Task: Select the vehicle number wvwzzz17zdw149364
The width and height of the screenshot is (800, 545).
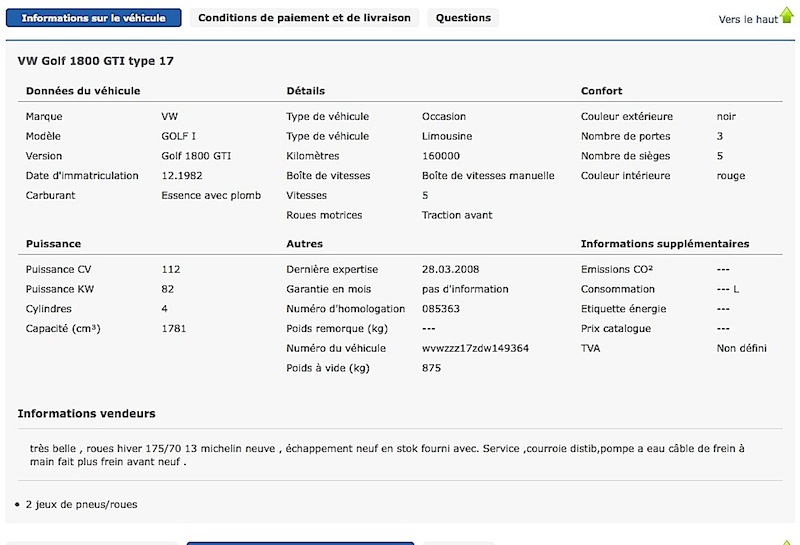Action: [x=475, y=349]
